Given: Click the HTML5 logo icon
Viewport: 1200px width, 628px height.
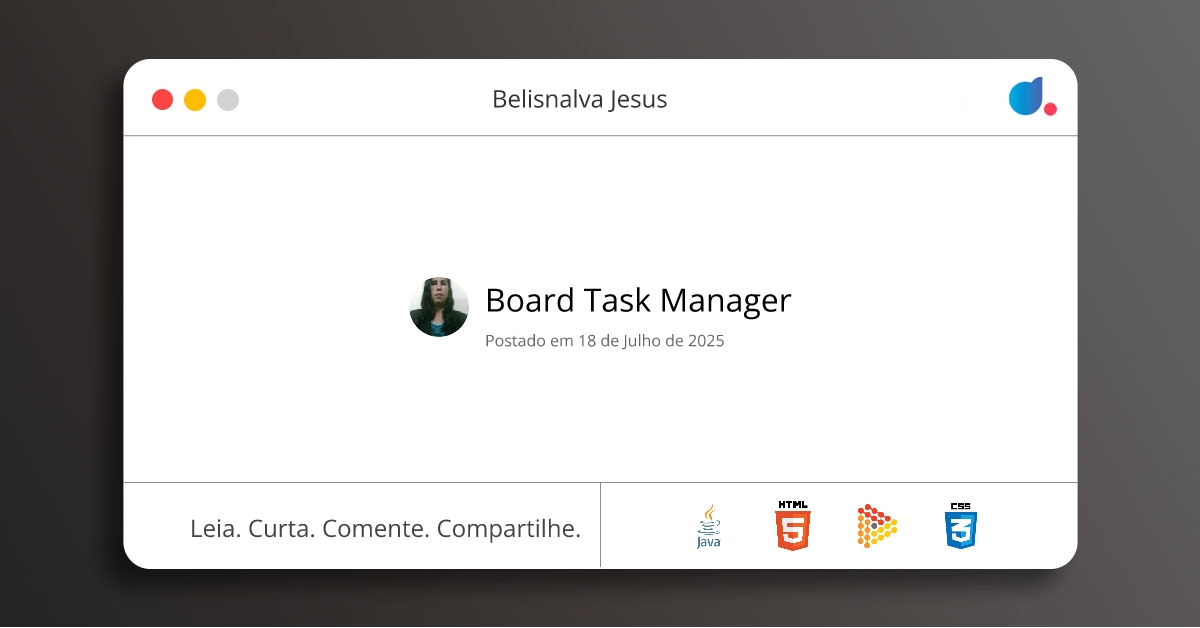Looking at the screenshot, I should coord(793,525).
